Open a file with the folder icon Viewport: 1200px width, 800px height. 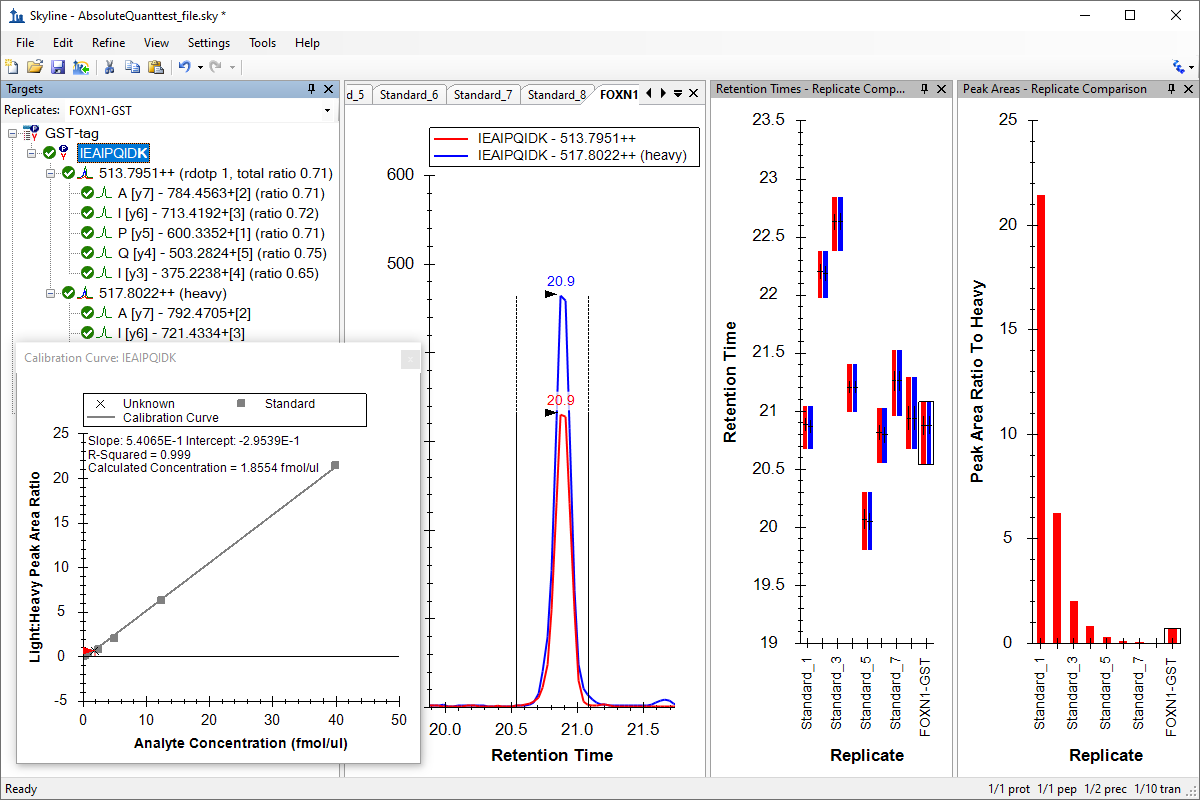coord(35,67)
